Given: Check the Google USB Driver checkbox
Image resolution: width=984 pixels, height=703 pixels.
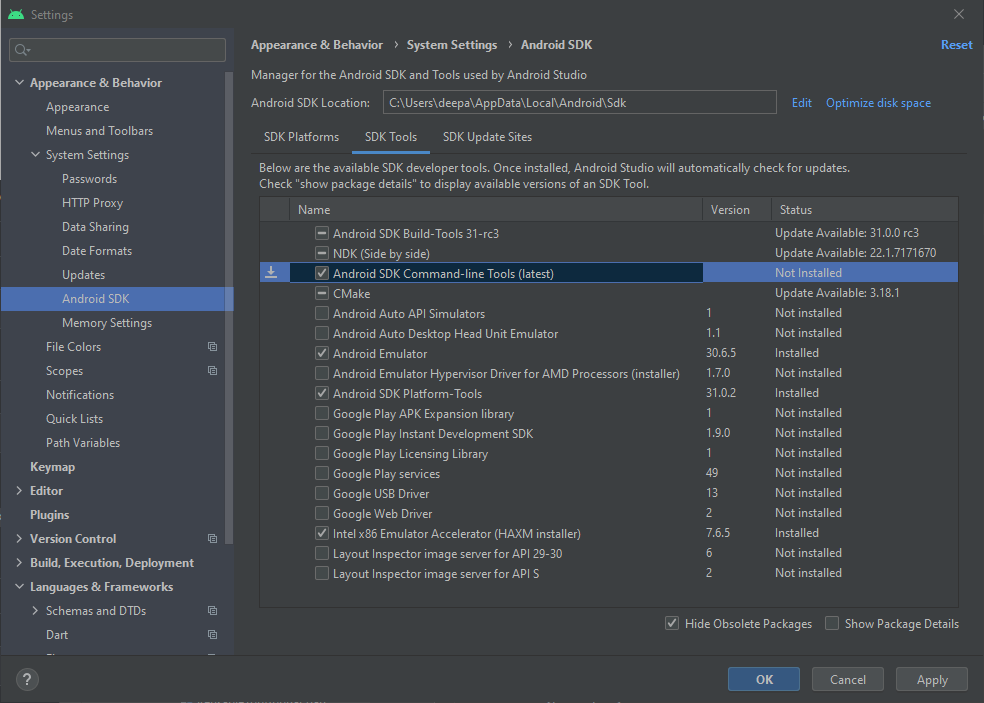Looking at the screenshot, I should pos(322,493).
